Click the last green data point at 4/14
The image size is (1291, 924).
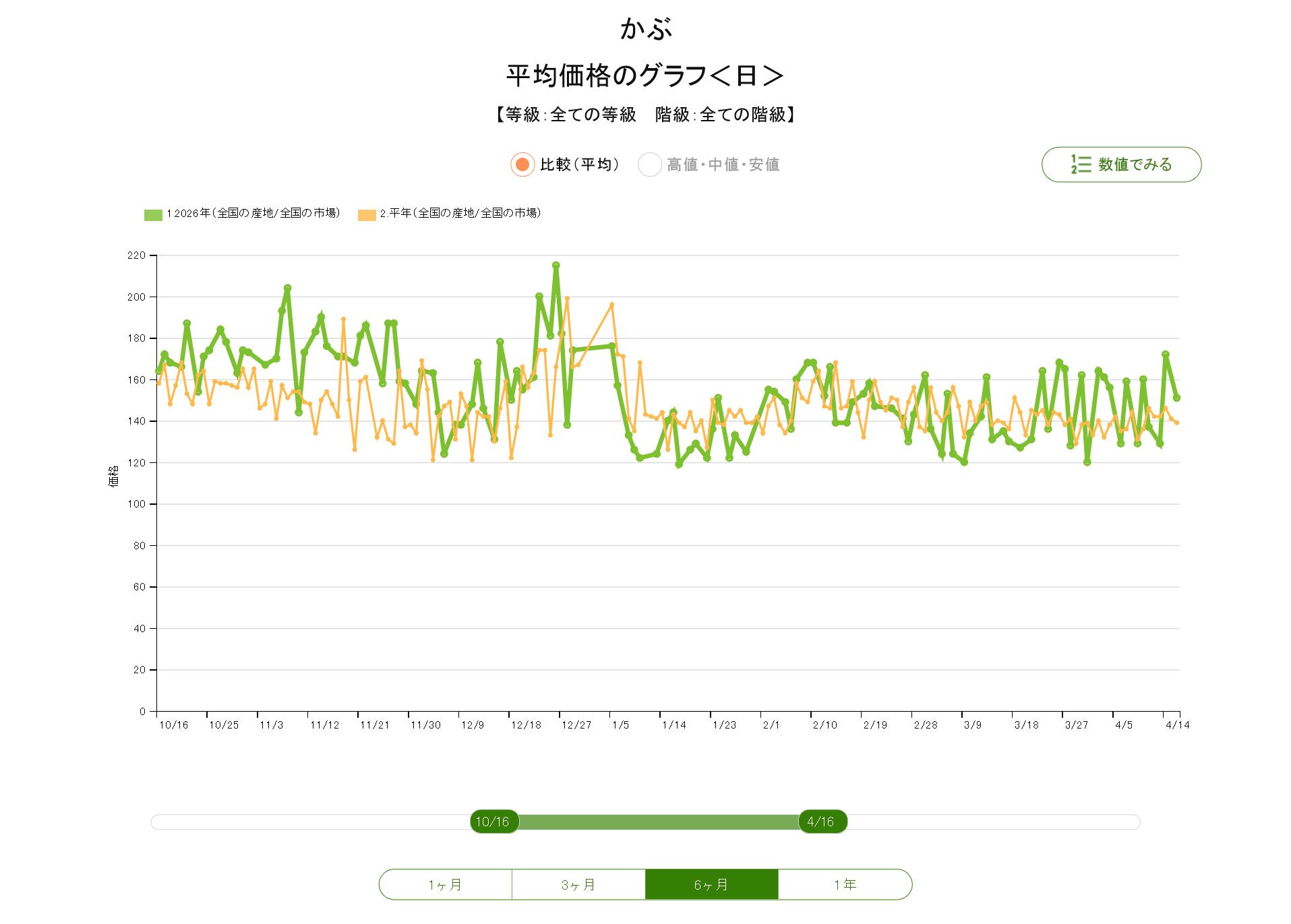(x=1176, y=398)
